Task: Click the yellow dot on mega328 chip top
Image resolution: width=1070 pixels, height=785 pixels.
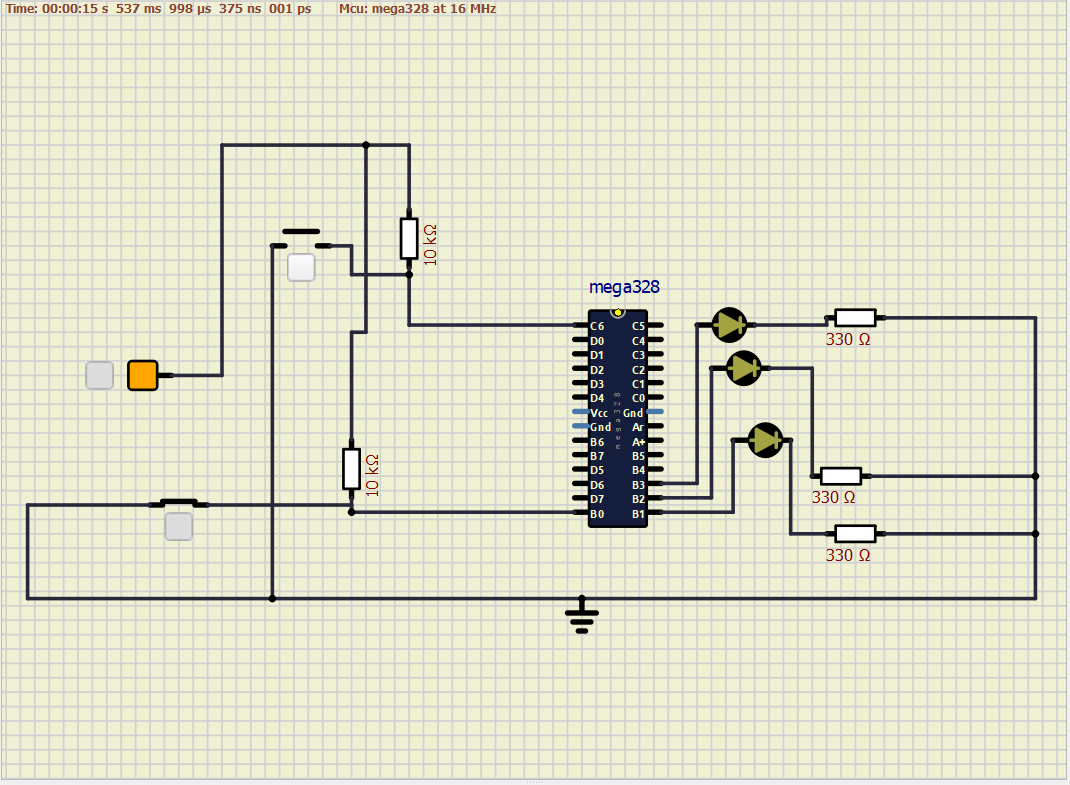Action: click(618, 313)
